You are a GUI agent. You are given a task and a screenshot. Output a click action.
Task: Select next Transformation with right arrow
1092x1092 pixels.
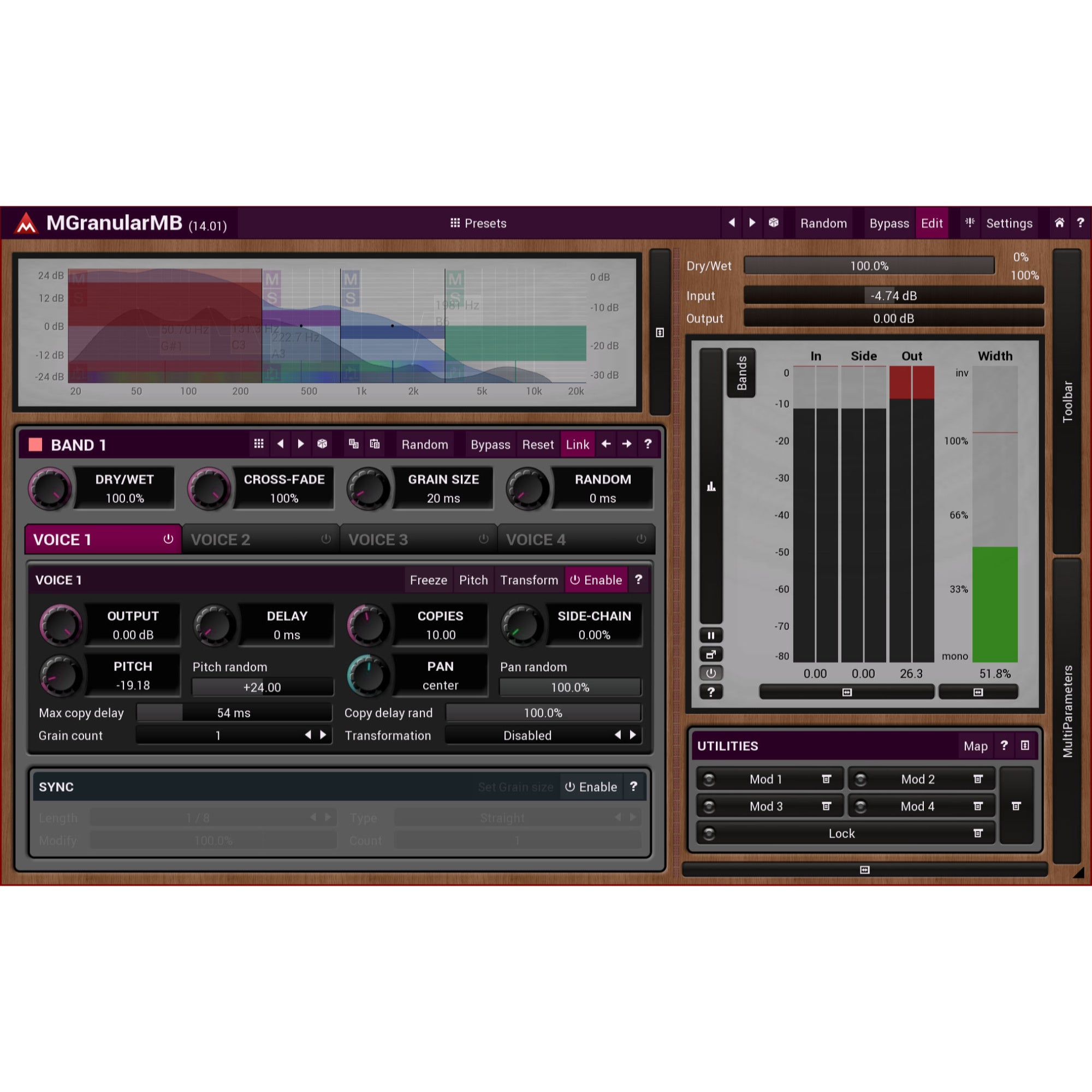coord(633,735)
